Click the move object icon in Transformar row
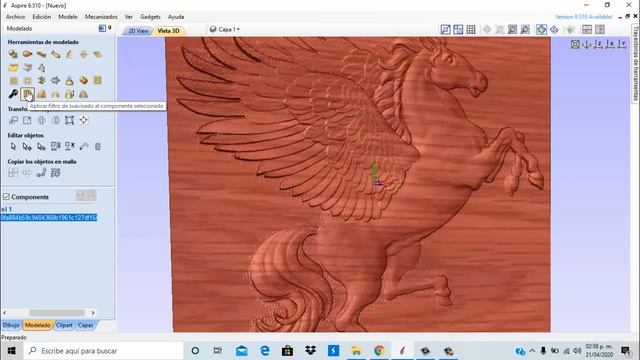640x360 pixels. [x=13, y=120]
